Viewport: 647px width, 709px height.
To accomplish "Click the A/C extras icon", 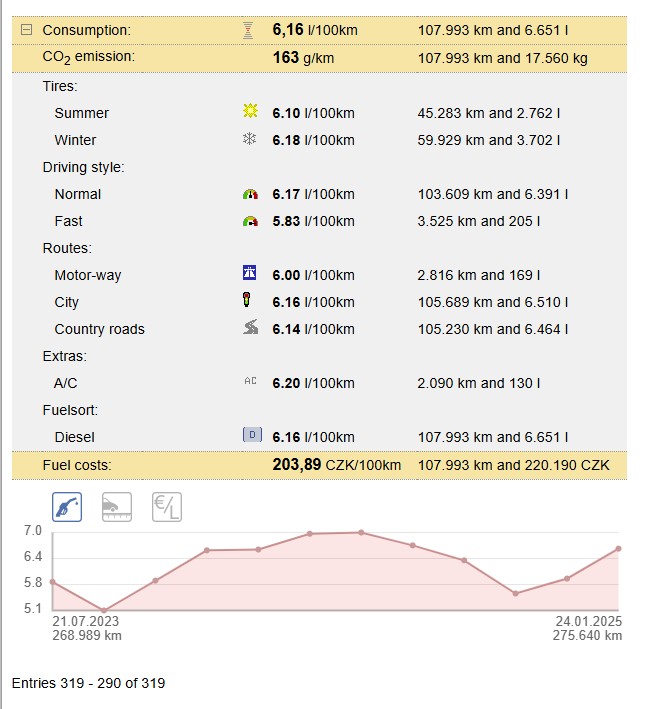I will 250,382.
